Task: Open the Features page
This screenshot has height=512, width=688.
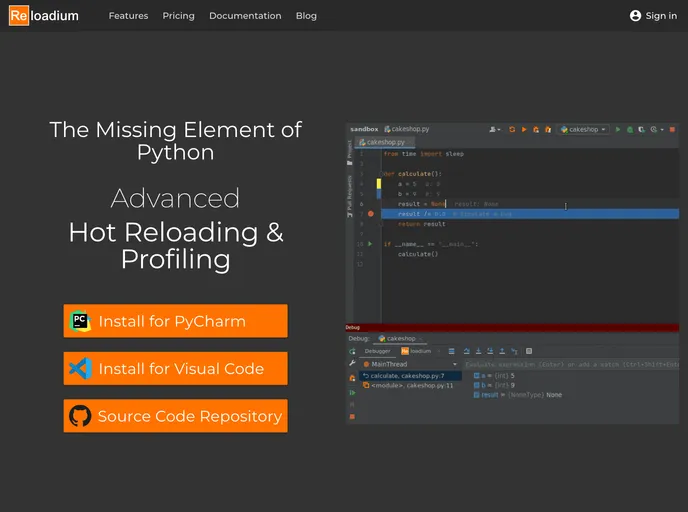Action: [x=128, y=16]
